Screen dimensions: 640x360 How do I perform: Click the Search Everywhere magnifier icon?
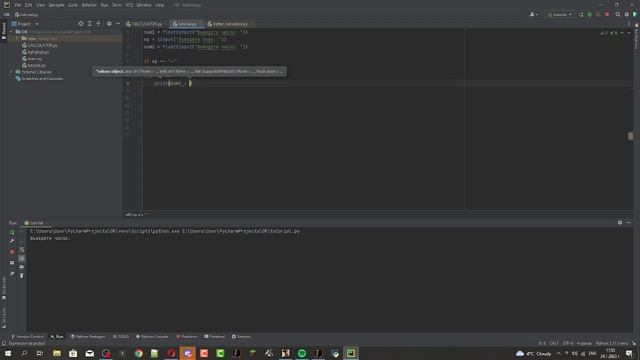pos(618,15)
